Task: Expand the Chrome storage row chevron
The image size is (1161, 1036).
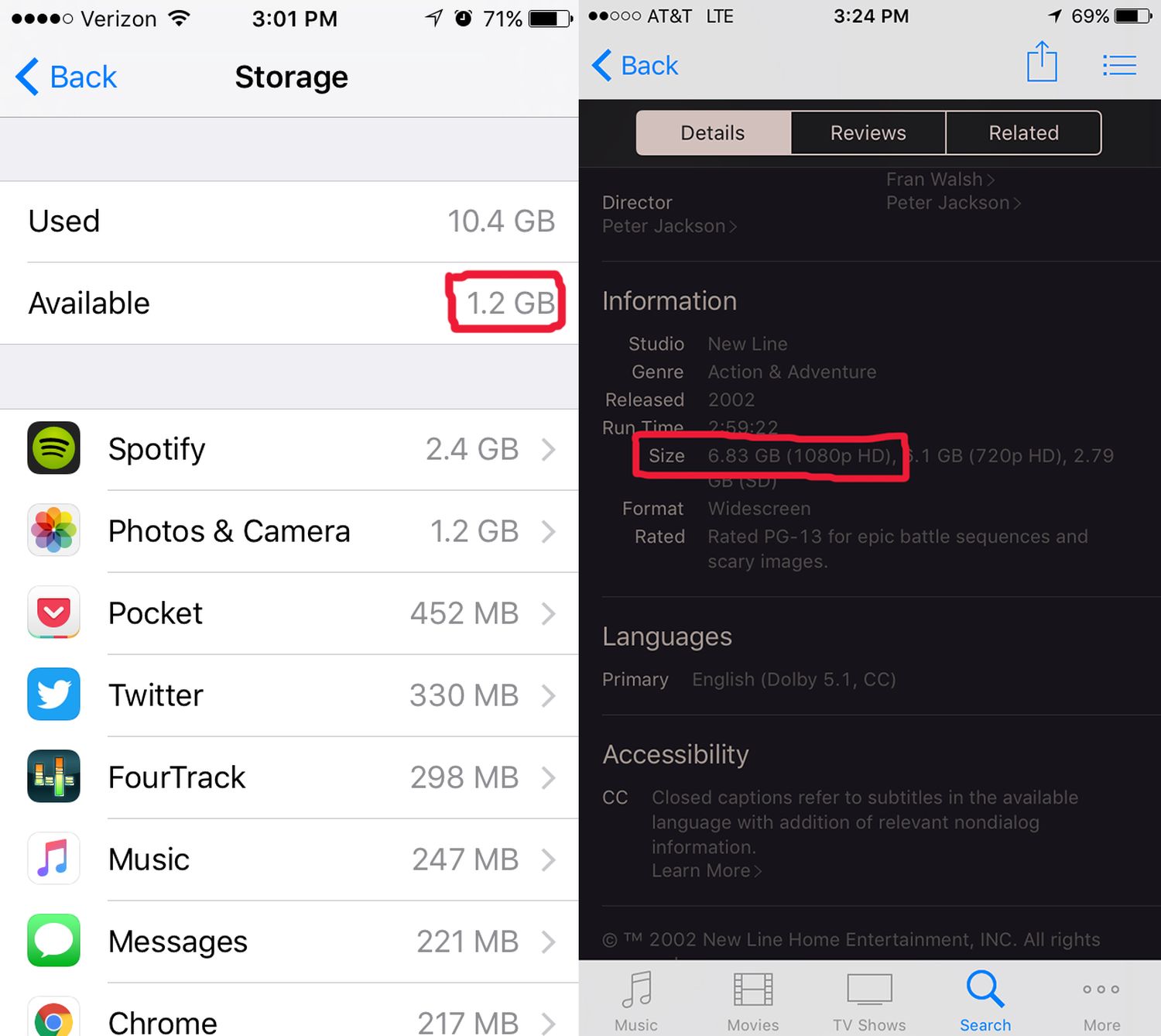Action: click(549, 1022)
